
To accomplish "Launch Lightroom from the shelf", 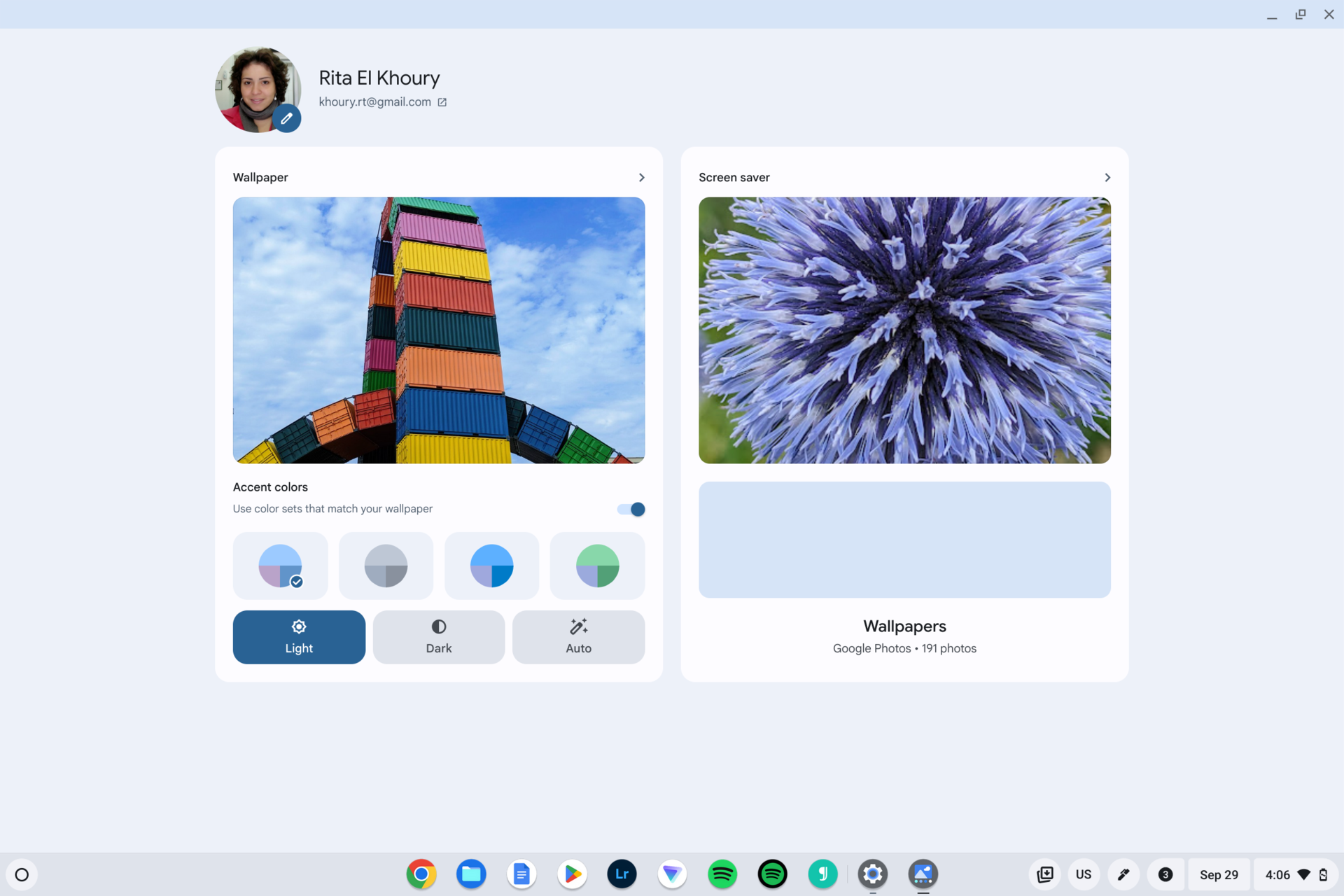I will coord(622,874).
